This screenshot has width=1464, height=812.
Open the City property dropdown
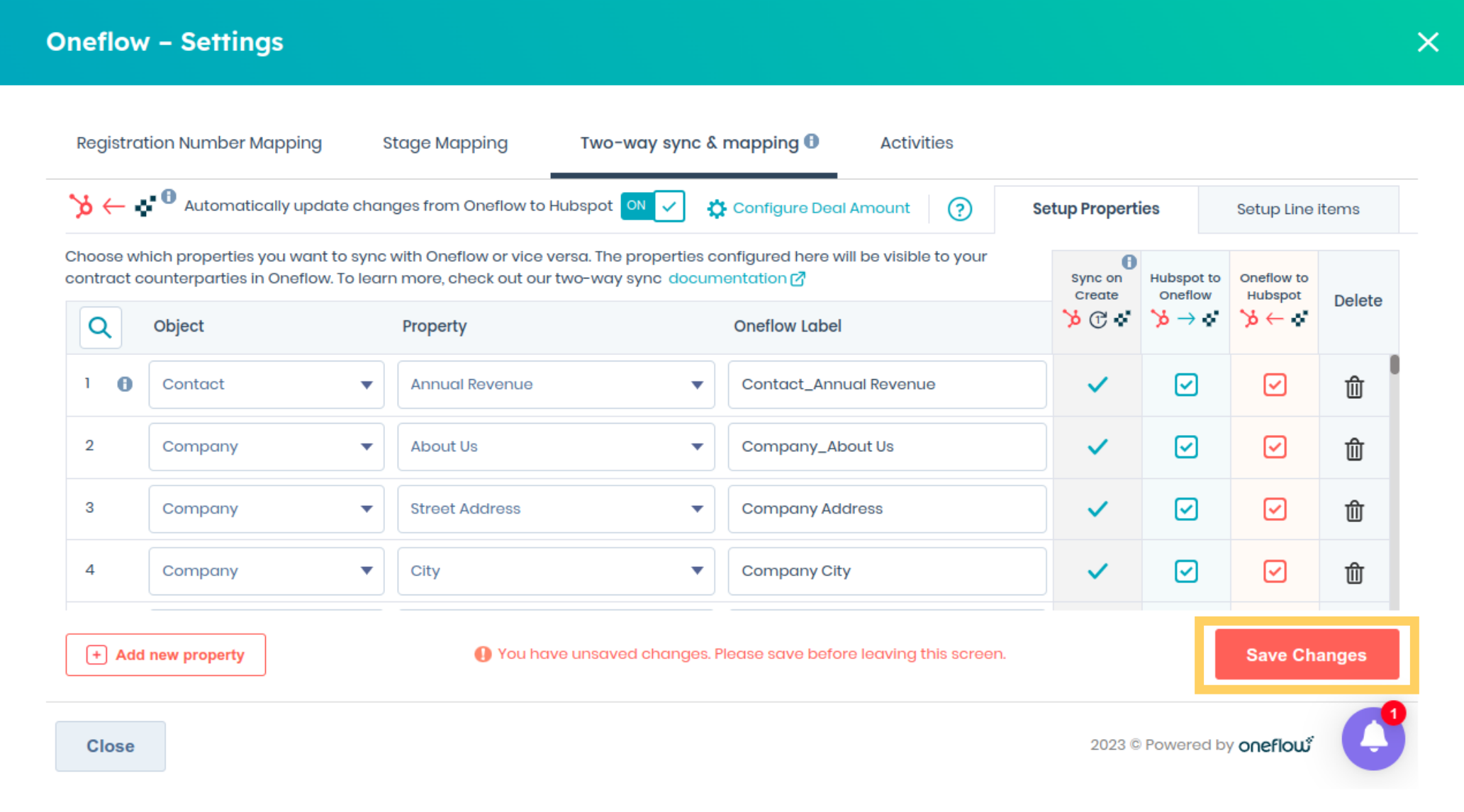[556, 571]
